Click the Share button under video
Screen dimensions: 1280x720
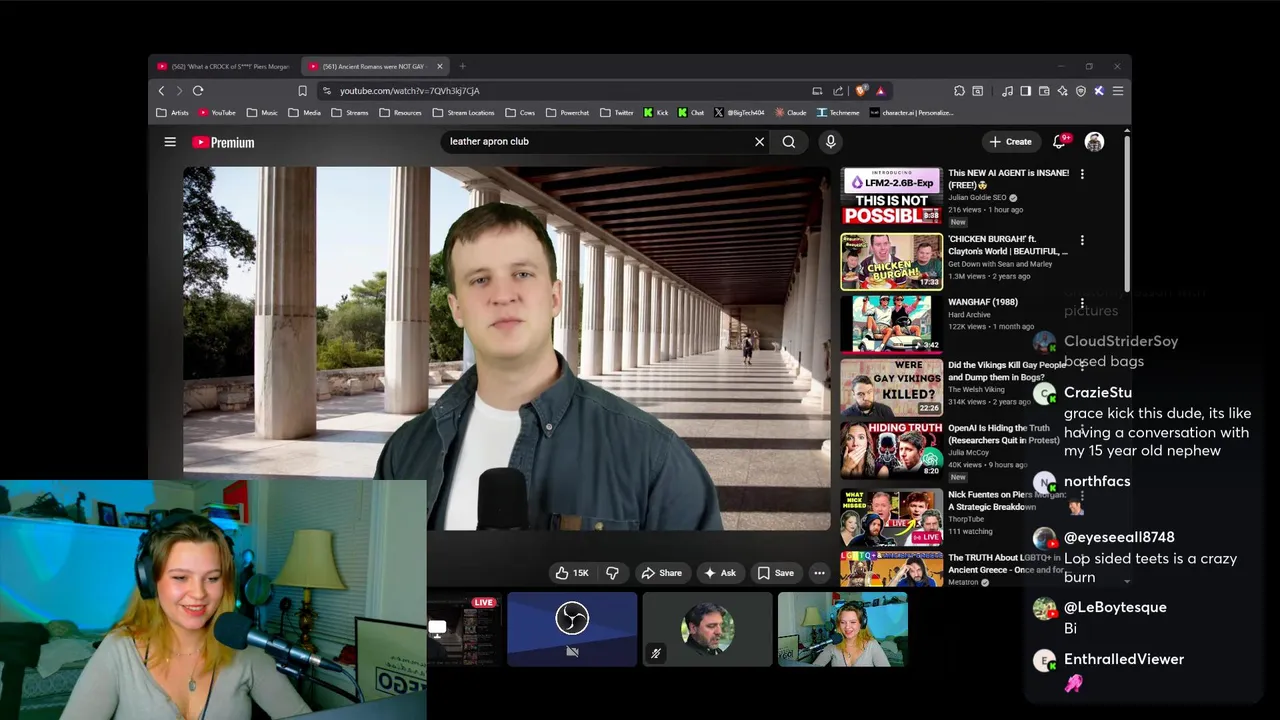pyautogui.click(x=662, y=573)
